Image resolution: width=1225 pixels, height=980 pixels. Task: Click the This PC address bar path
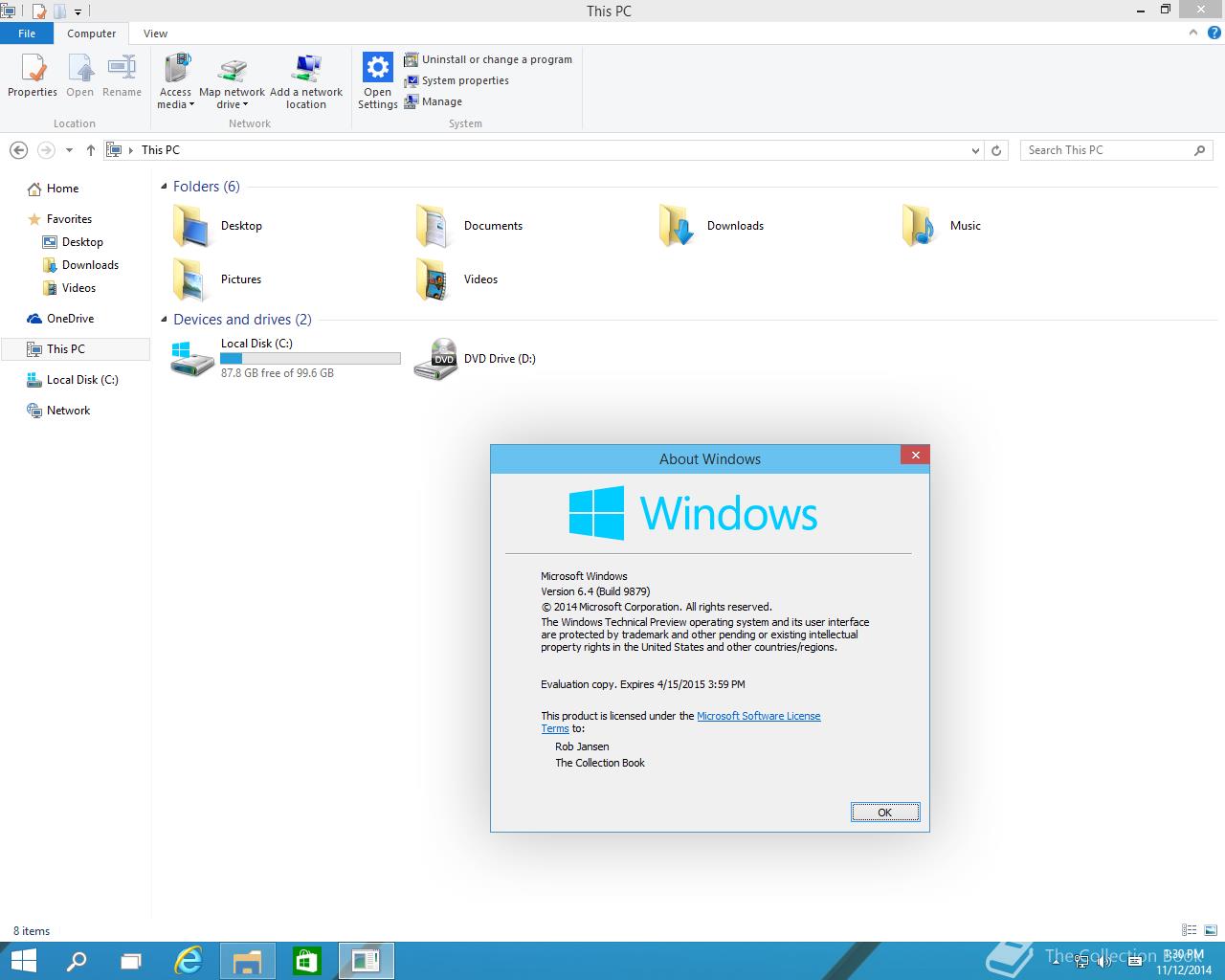point(161,150)
